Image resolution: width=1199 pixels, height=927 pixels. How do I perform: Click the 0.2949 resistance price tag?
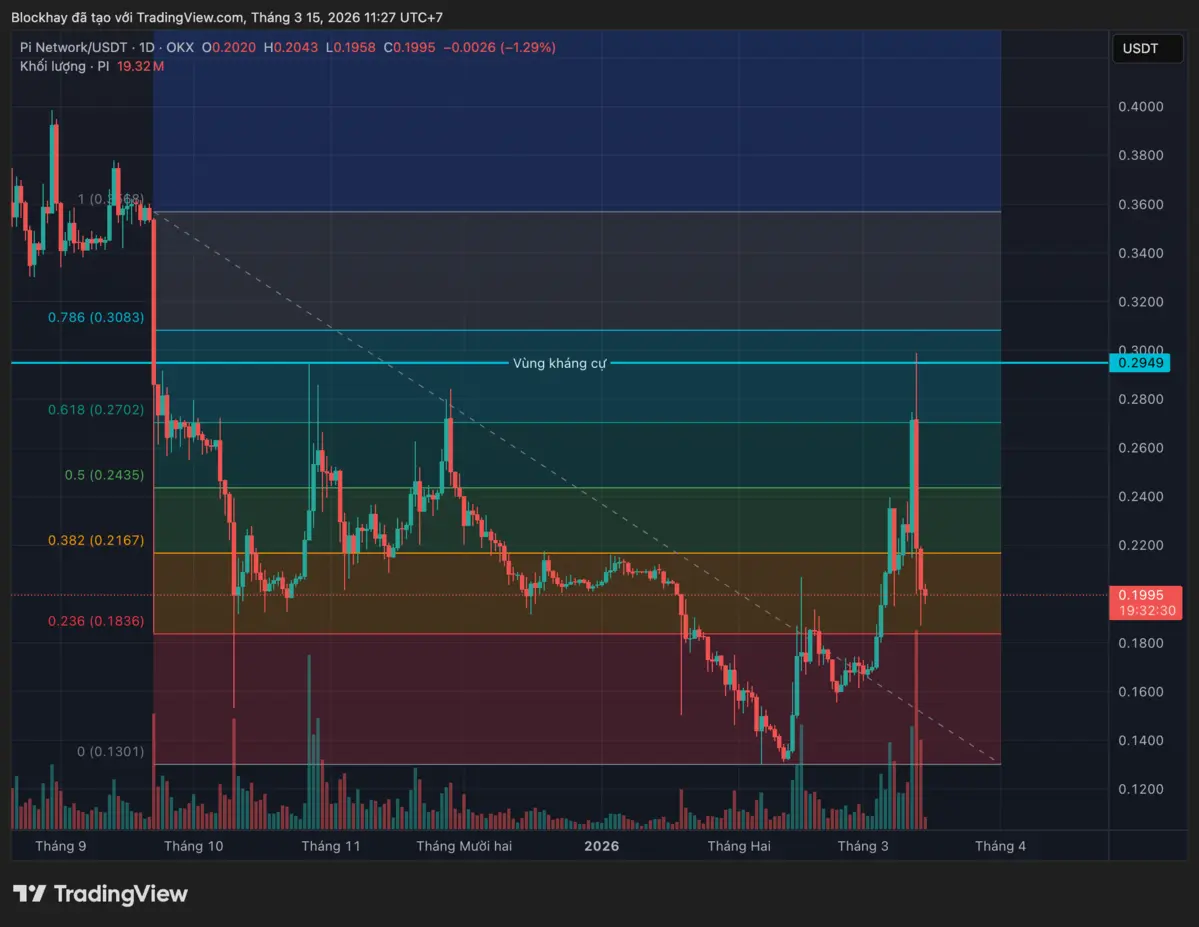click(1138, 362)
